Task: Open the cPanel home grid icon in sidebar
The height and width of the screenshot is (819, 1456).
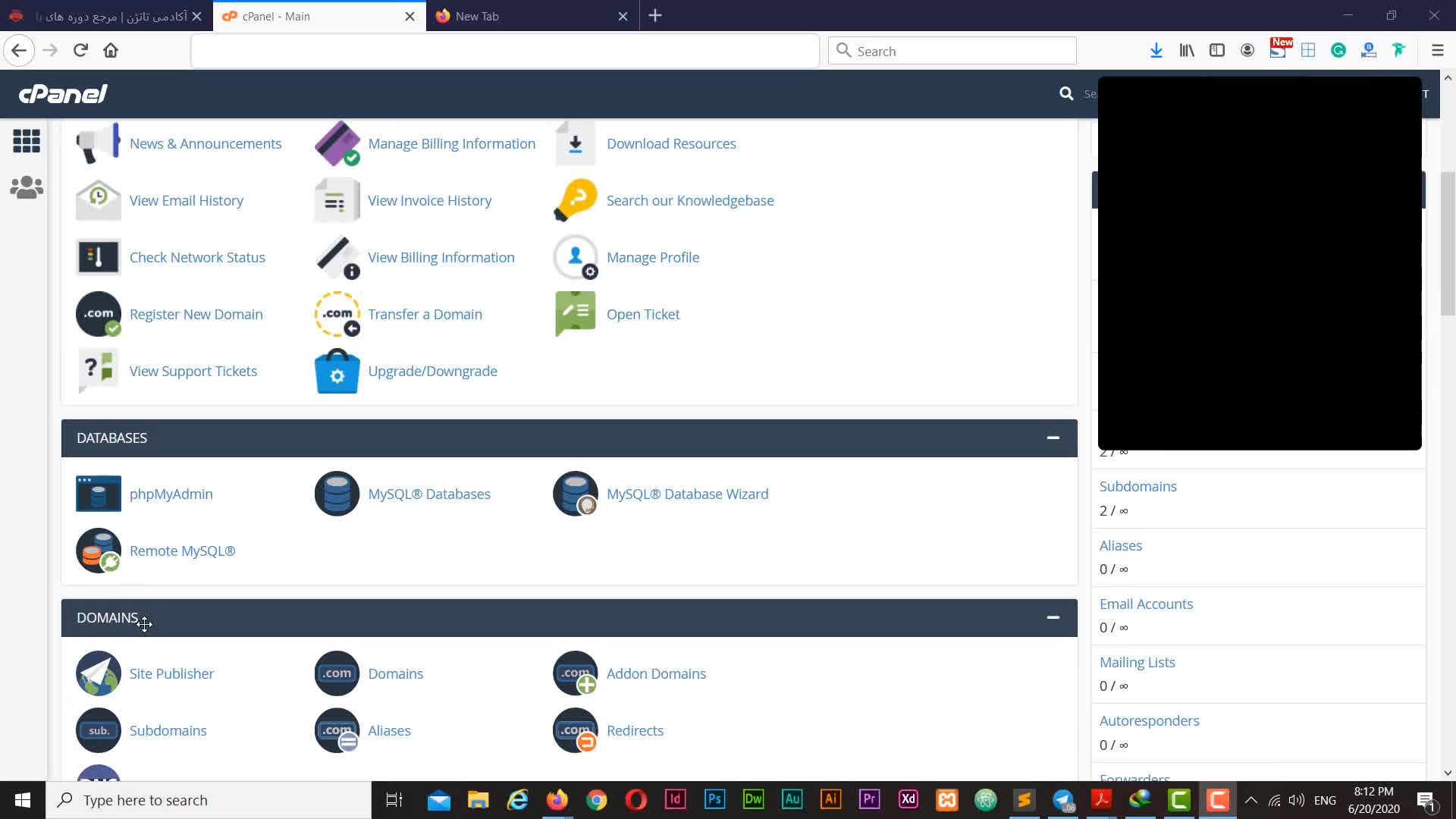Action: [x=27, y=140]
